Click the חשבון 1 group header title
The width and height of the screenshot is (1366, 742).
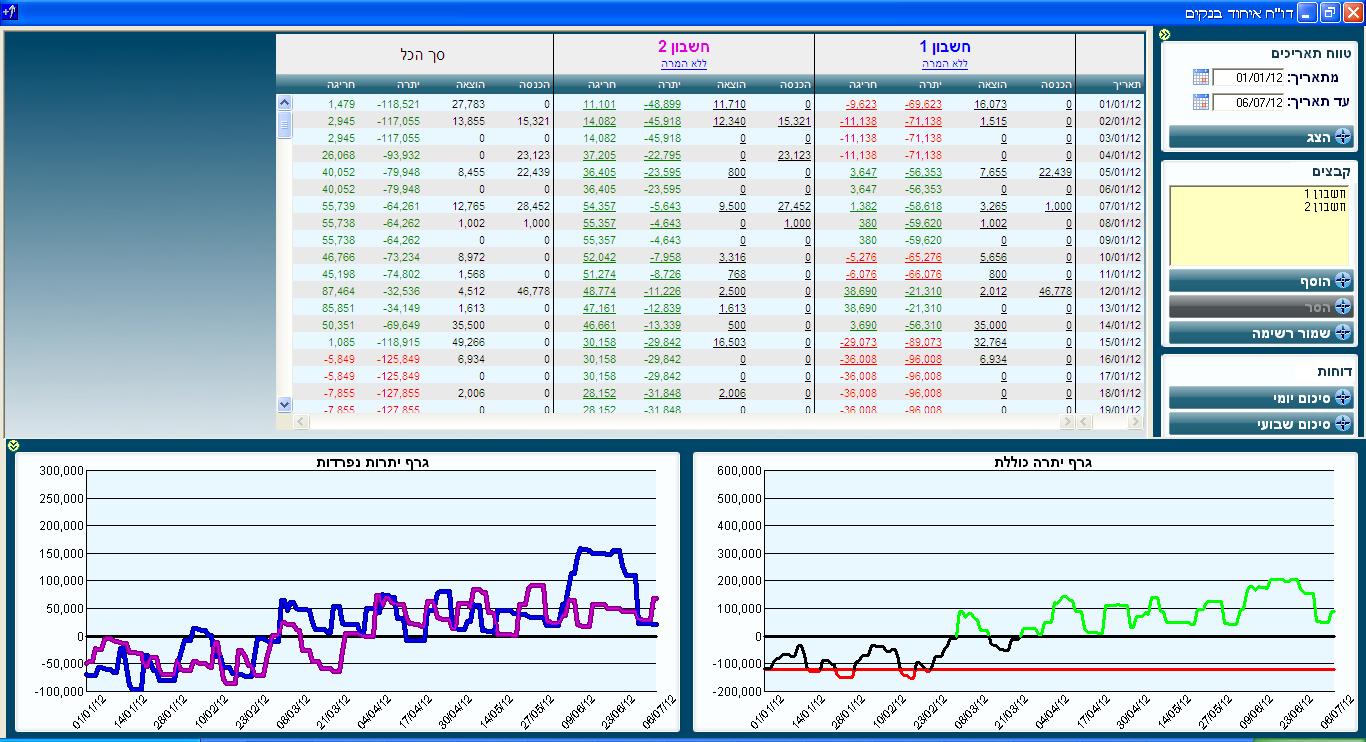pyautogui.click(x=945, y=47)
